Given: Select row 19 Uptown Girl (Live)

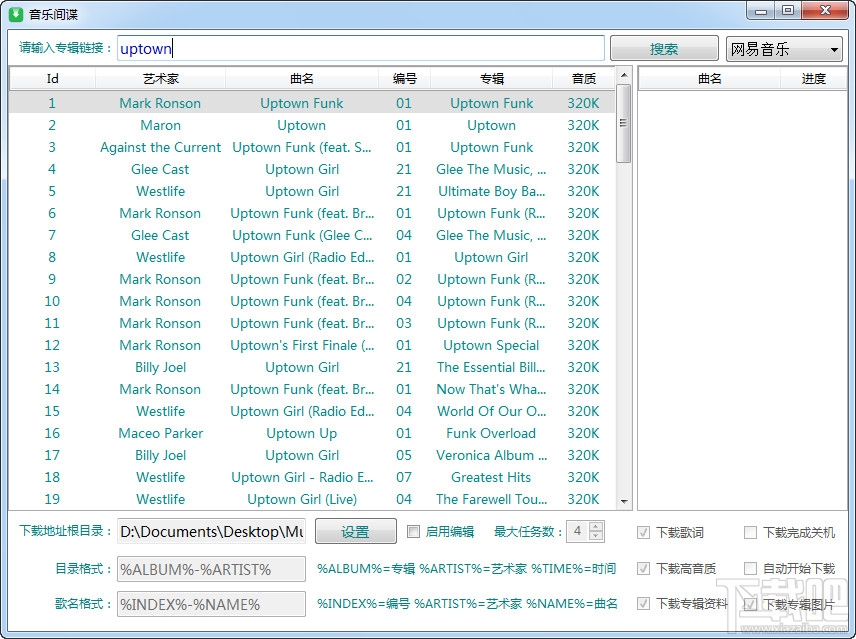Looking at the screenshot, I should coord(302,499).
